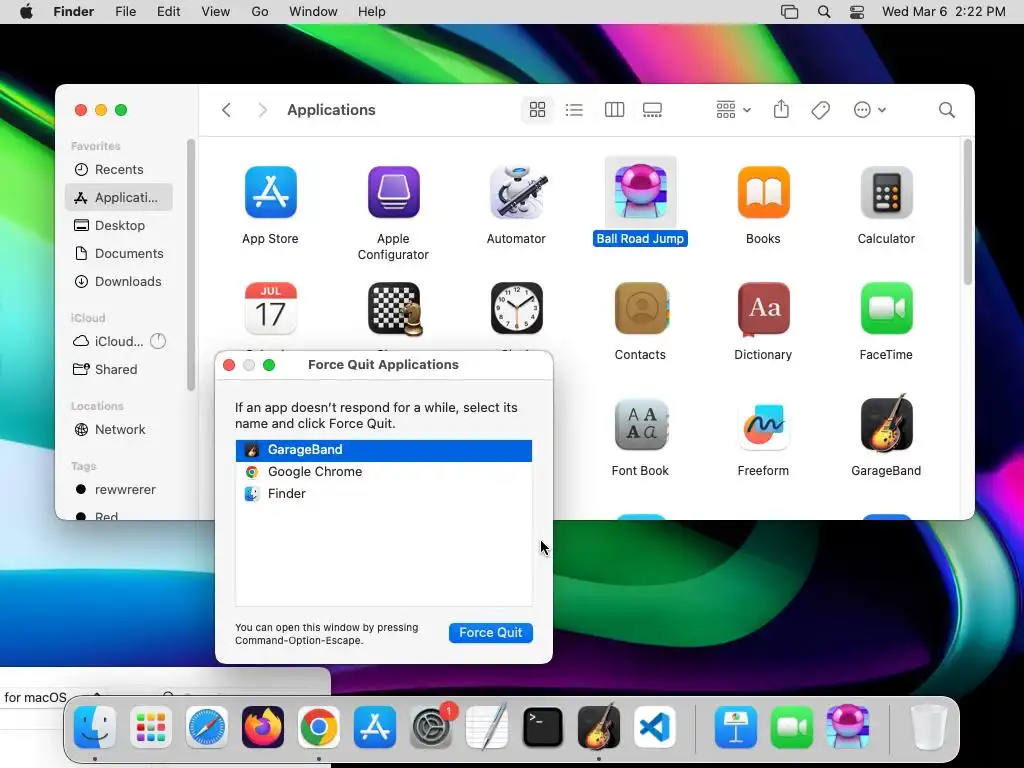
Task: Open the Help menu
Action: click(x=372, y=12)
